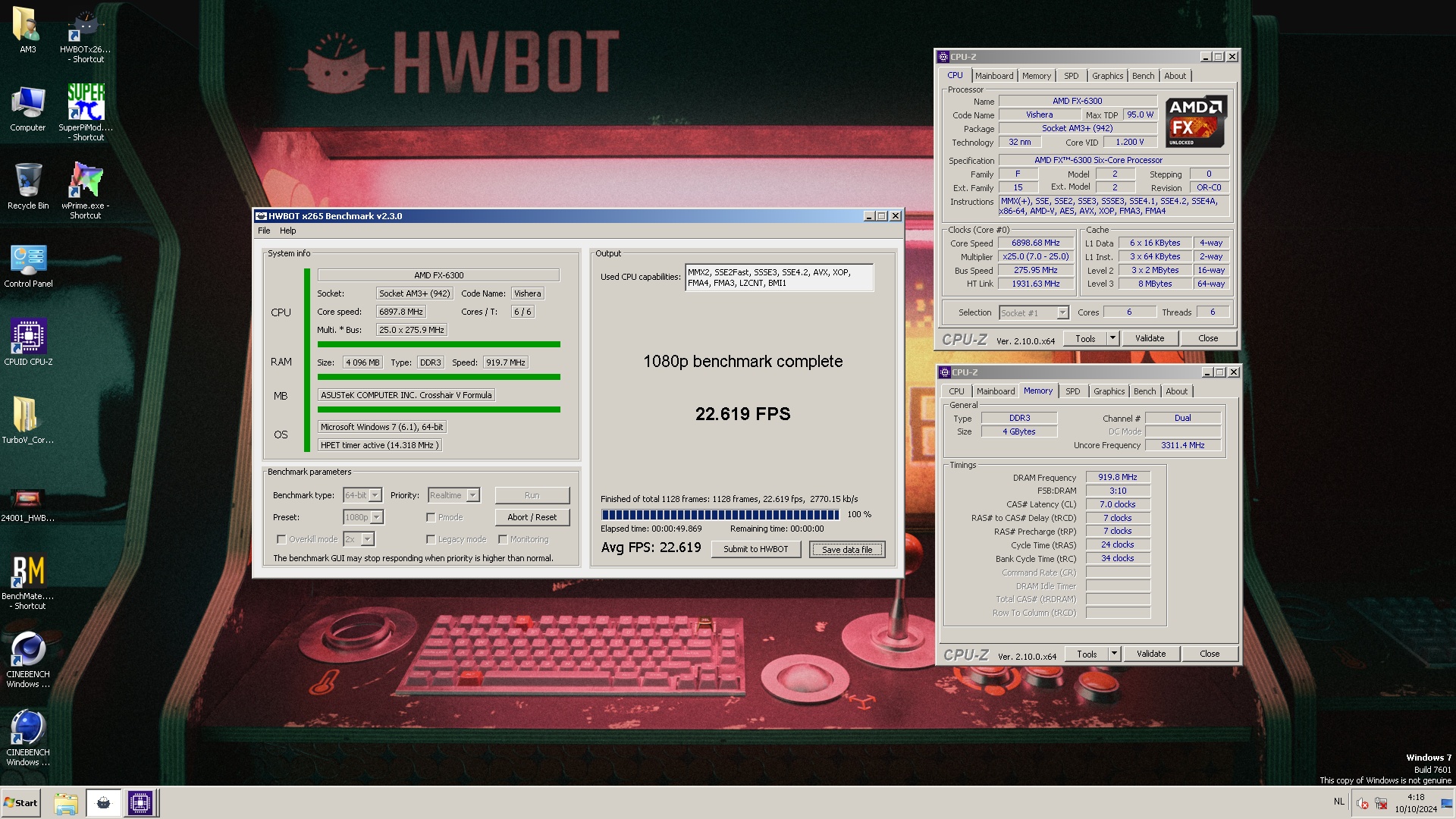Click the taskbar clock showing 4:18
1456x819 pixels.
pos(1415,803)
